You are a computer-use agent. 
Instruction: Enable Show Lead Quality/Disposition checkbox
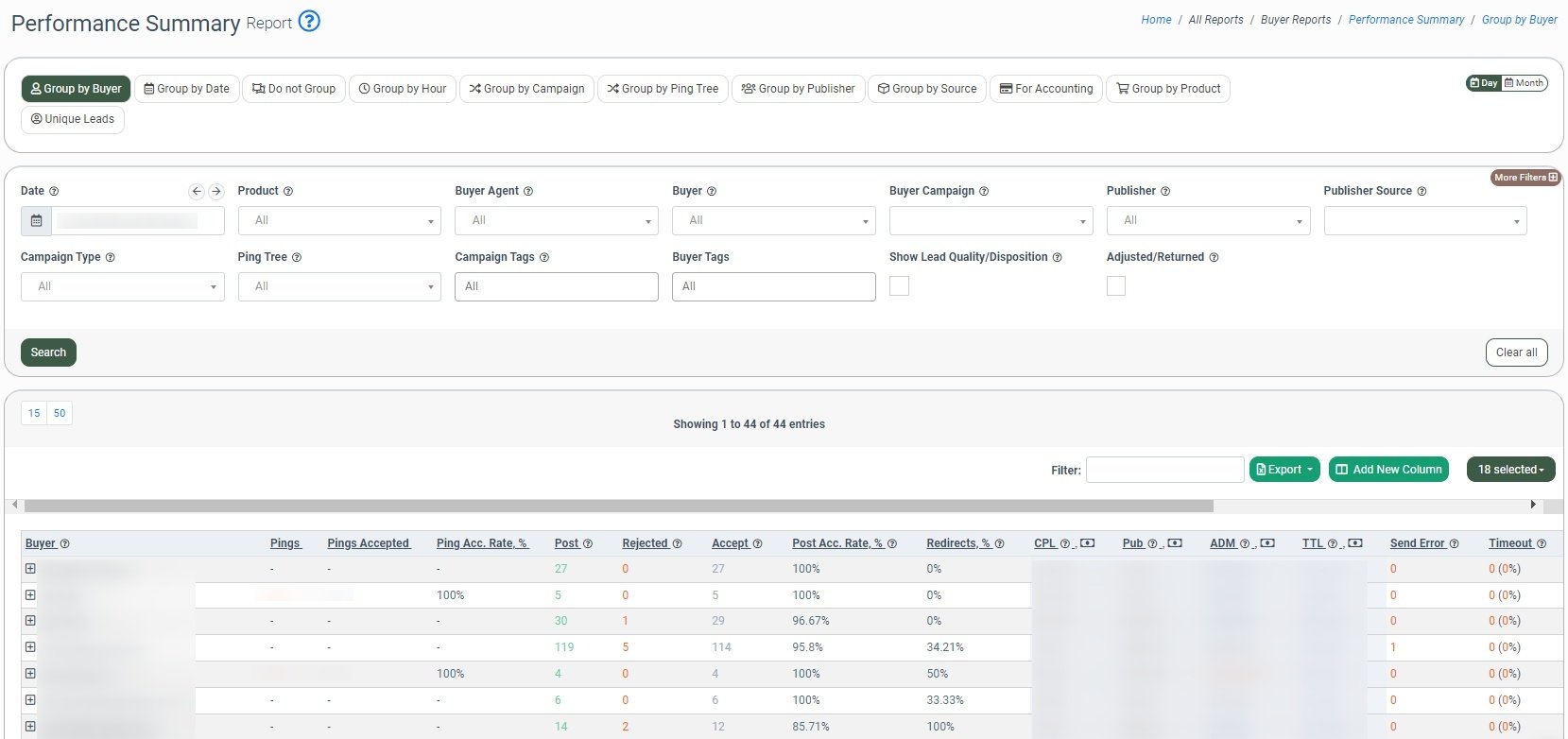click(900, 286)
